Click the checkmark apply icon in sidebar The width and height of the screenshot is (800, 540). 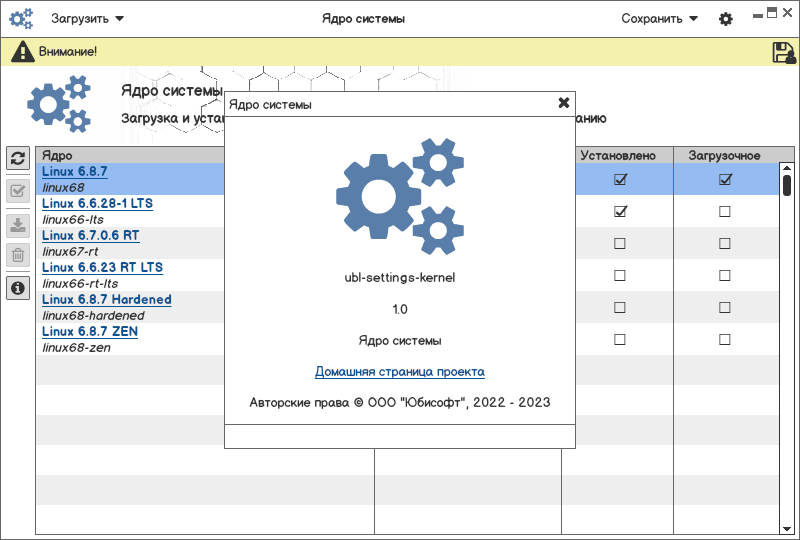coord(17,191)
